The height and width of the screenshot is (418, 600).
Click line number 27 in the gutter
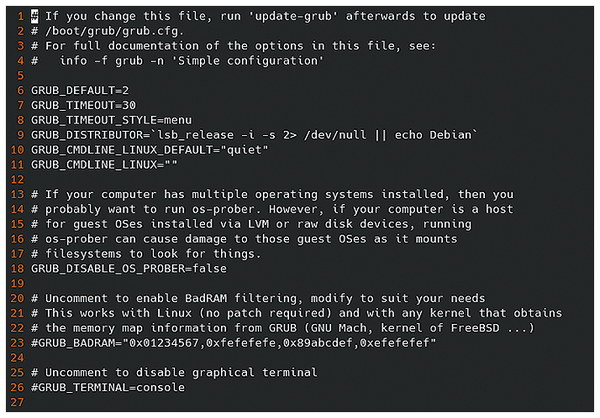click(15, 401)
